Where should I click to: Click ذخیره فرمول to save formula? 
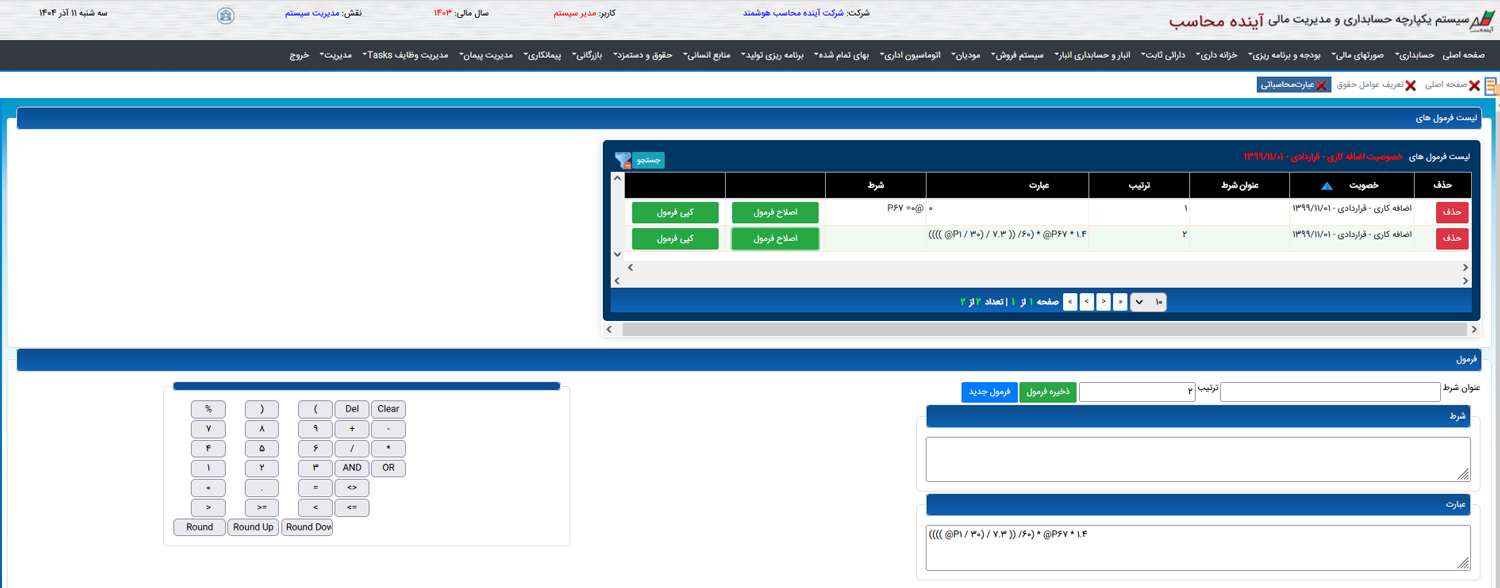pyautogui.click(x=1048, y=392)
